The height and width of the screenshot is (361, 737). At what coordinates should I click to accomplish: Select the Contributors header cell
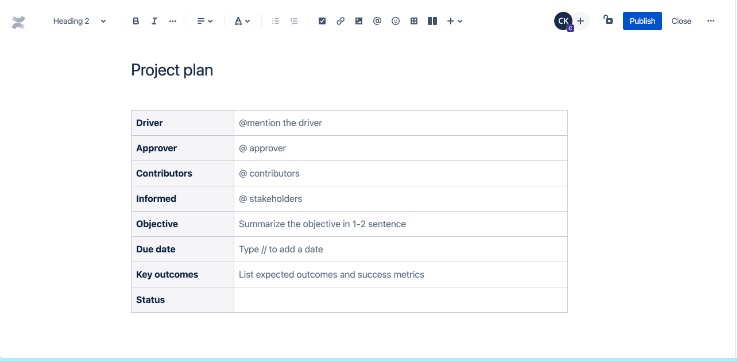tap(182, 173)
